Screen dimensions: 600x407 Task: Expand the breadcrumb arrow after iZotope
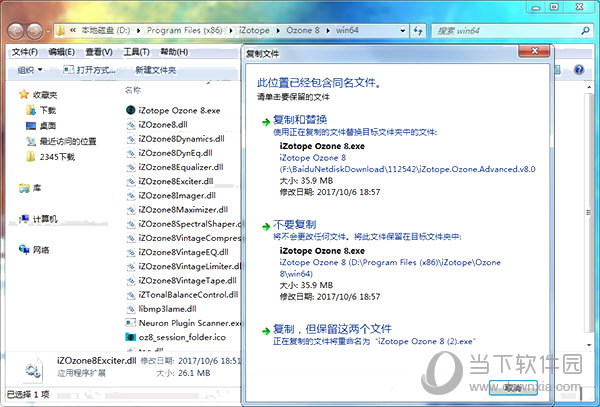pos(278,31)
